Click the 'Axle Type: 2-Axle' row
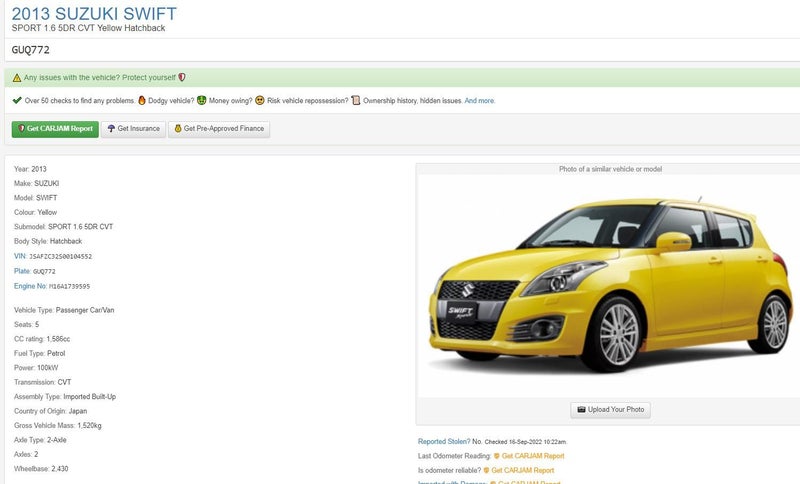 pos(40,440)
